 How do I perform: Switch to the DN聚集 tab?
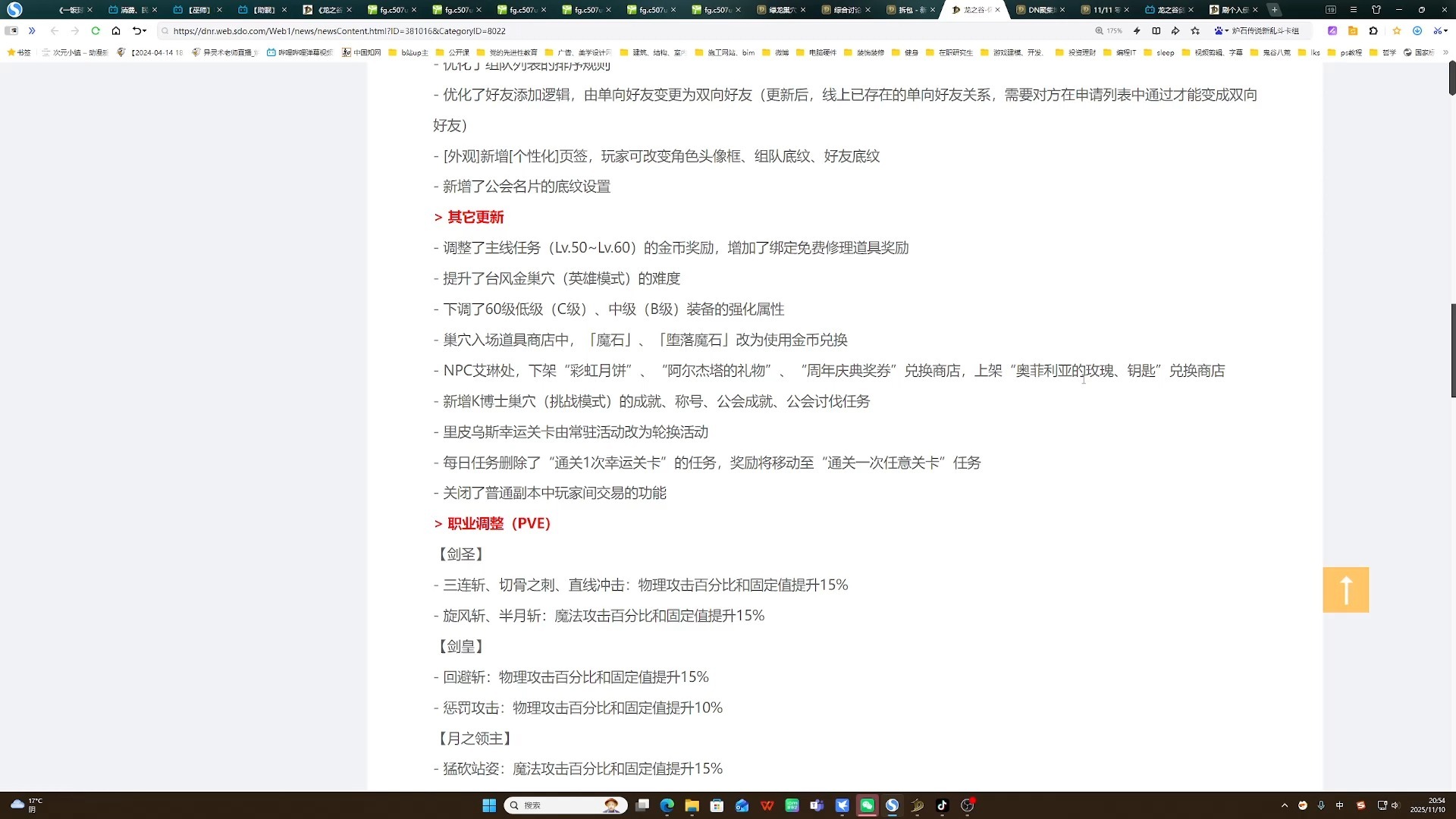pos(1040,10)
